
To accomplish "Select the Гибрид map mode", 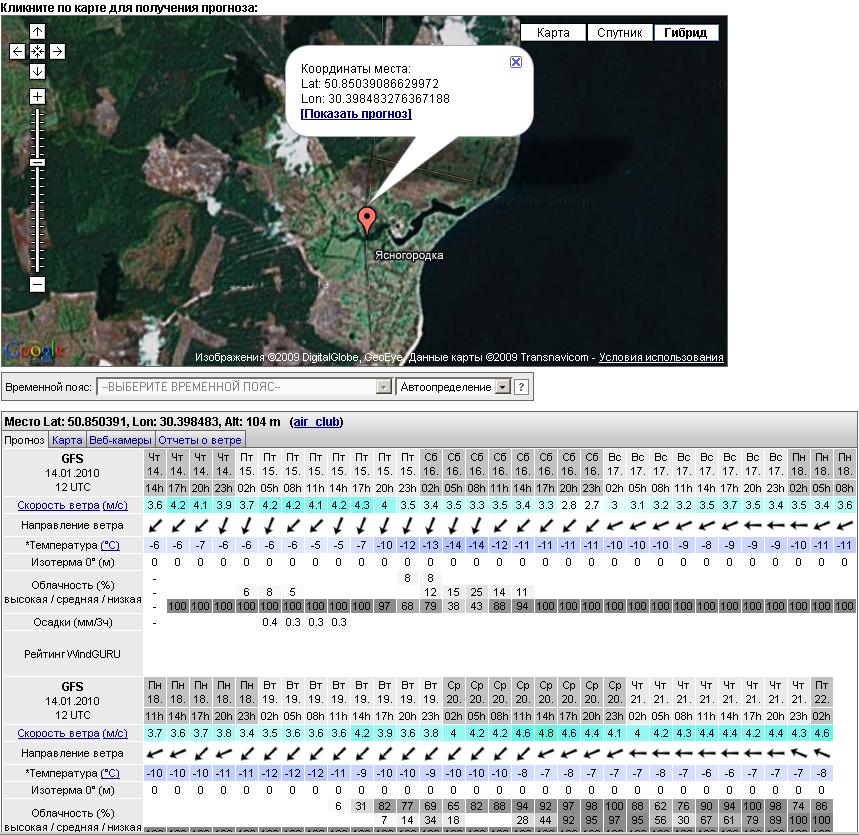I will 686,32.
